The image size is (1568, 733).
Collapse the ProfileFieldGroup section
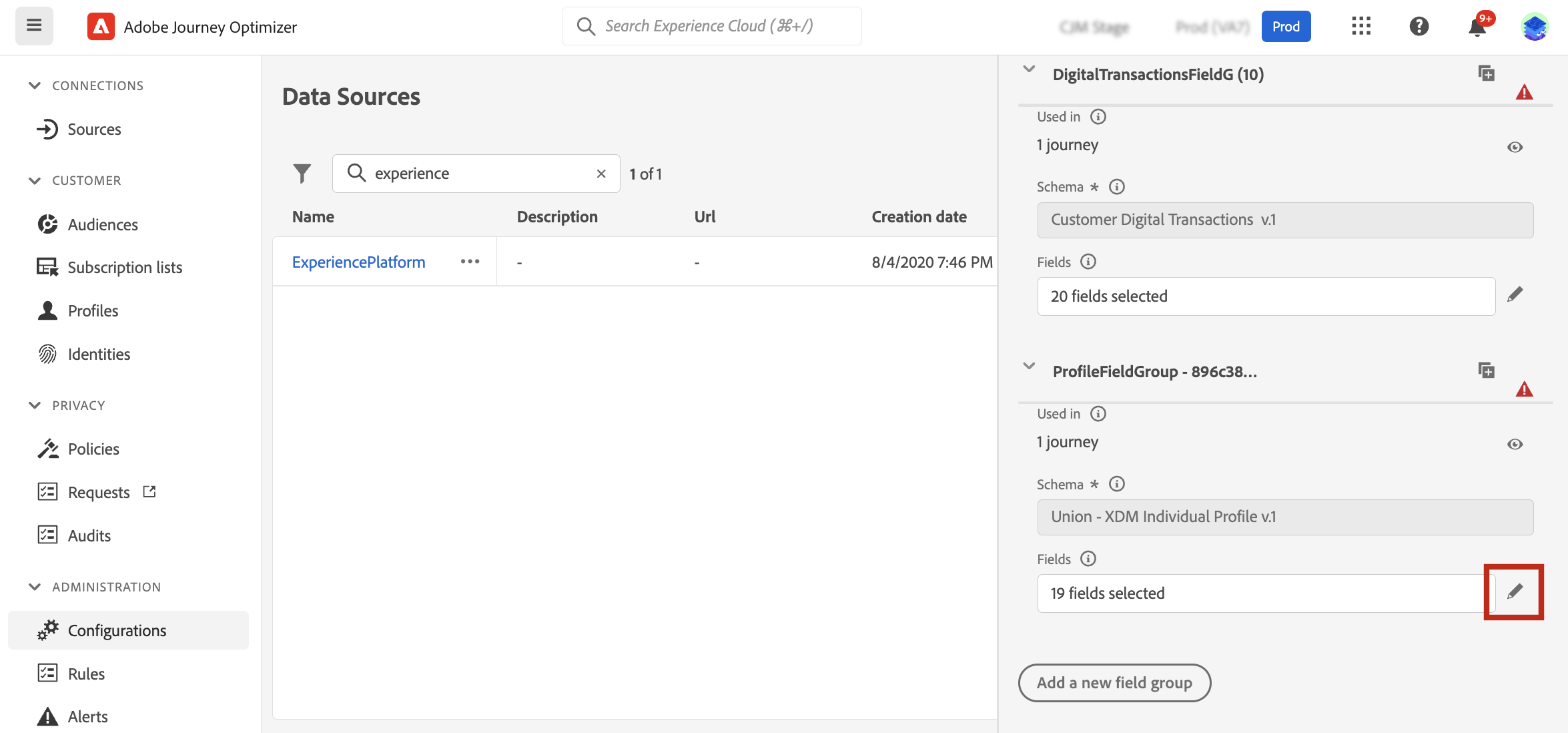[x=1029, y=366]
